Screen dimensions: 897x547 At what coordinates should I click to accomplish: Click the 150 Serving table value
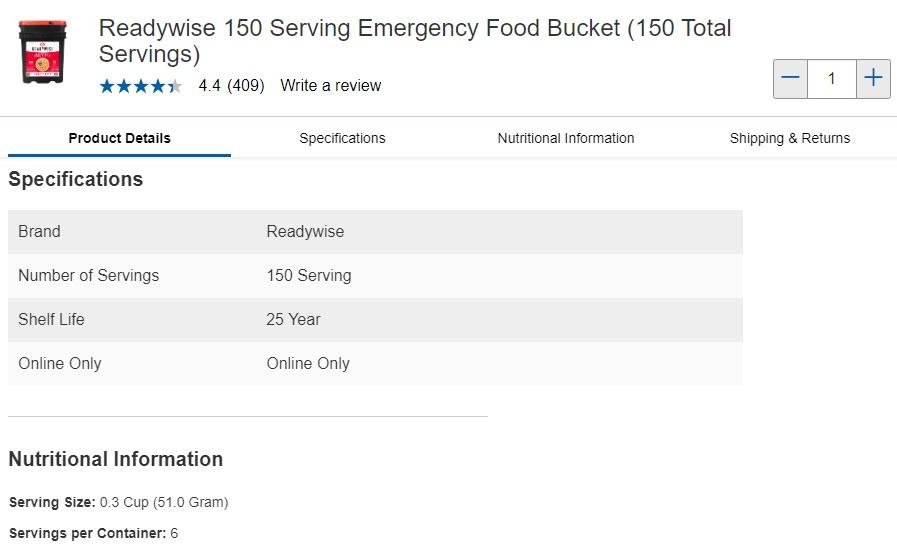click(308, 276)
